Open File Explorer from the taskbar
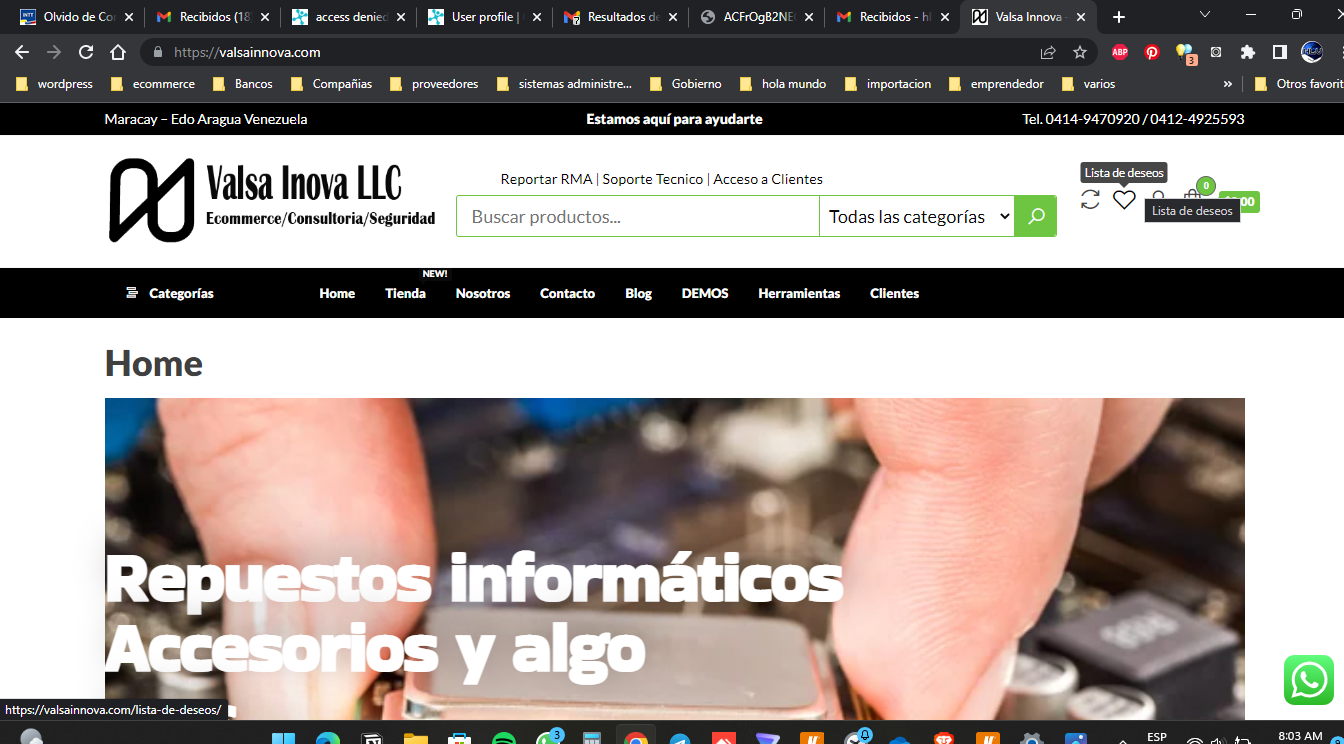 click(x=415, y=740)
